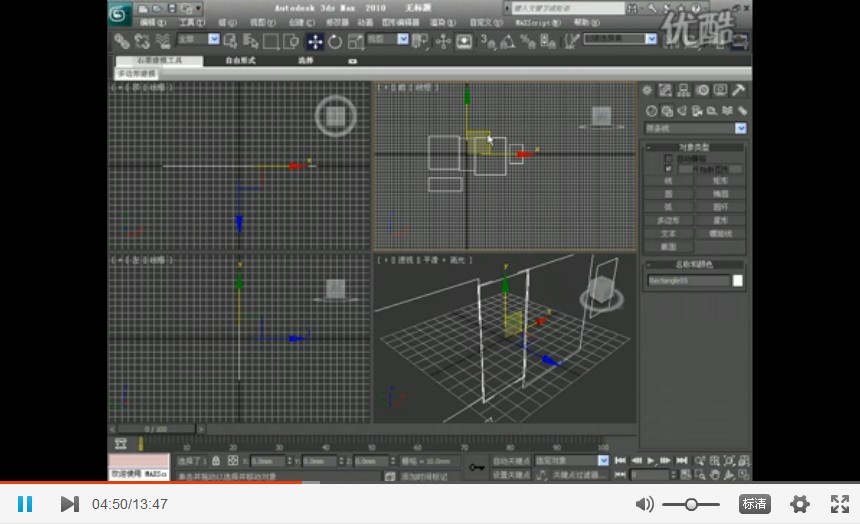Viewport: 860px width, 524px height.
Task: Open the selection filter dropdown in toolbar
Action: pyautogui.click(x=214, y=39)
